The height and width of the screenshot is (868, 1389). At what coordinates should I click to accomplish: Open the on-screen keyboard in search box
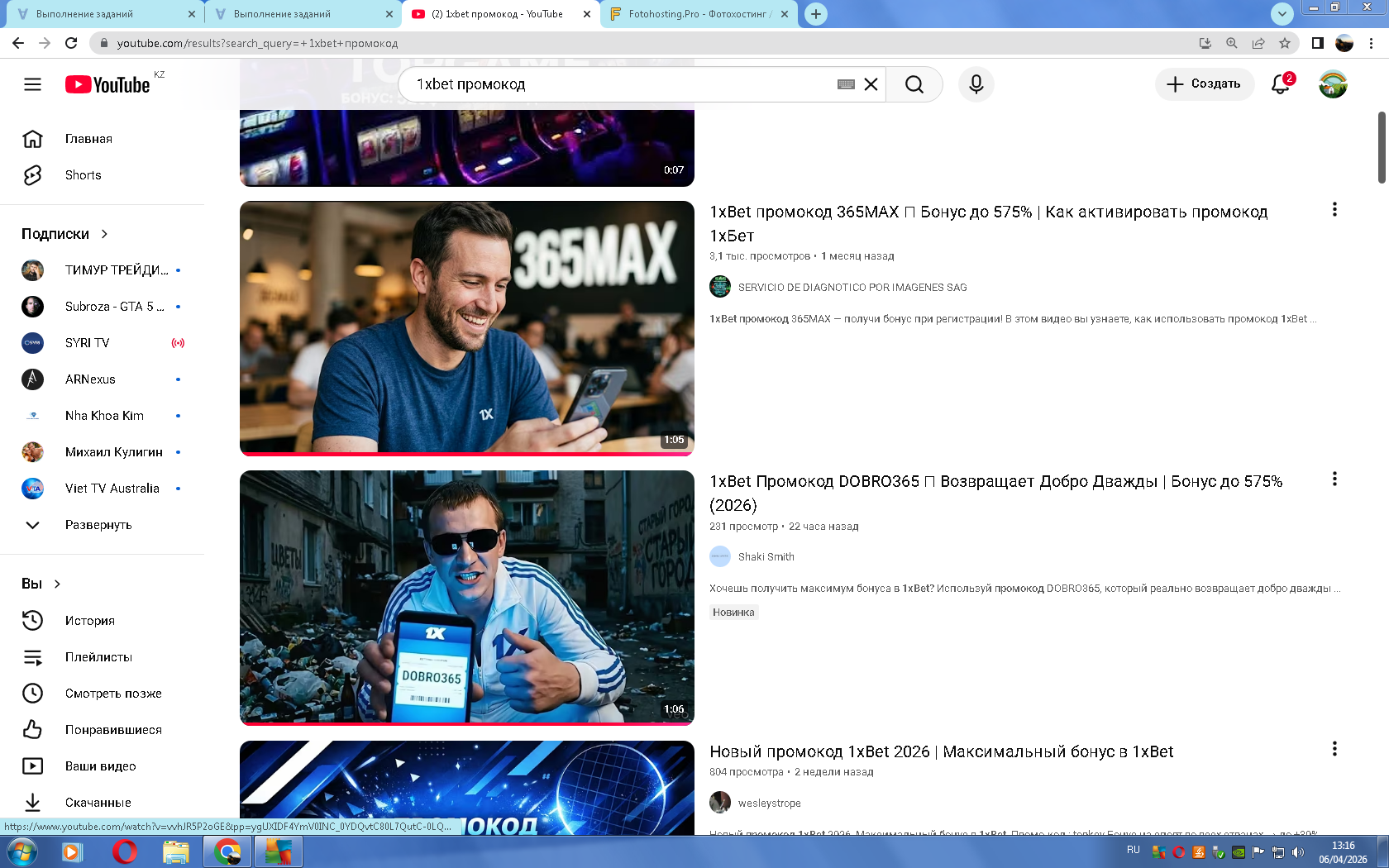coord(846,84)
